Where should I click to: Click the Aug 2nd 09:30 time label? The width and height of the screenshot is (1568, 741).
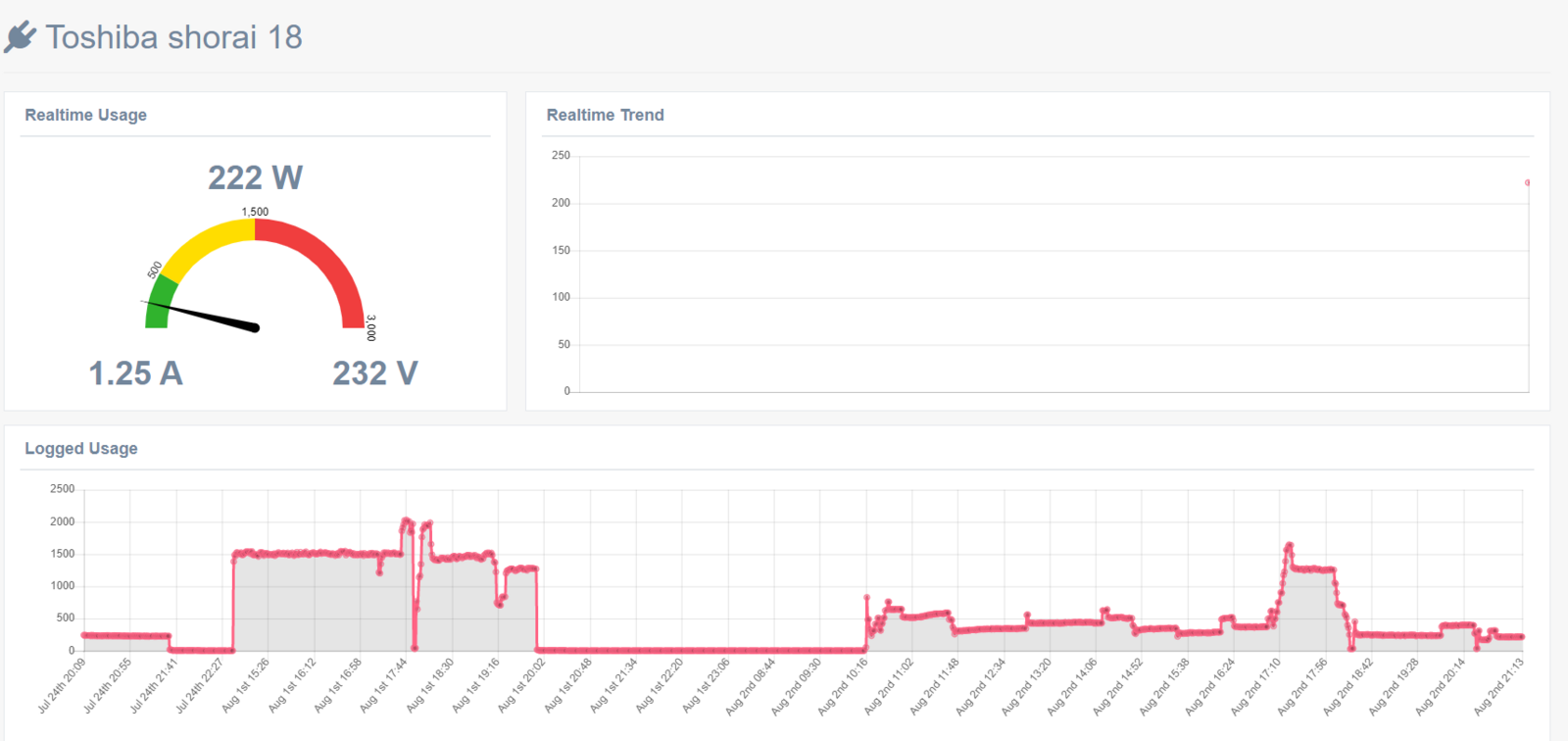click(797, 686)
